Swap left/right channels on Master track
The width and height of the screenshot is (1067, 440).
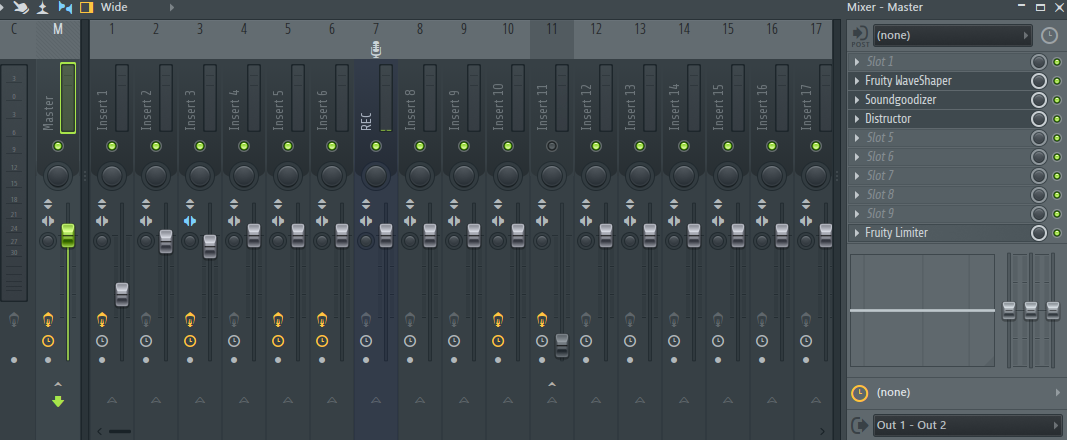(48, 221)
